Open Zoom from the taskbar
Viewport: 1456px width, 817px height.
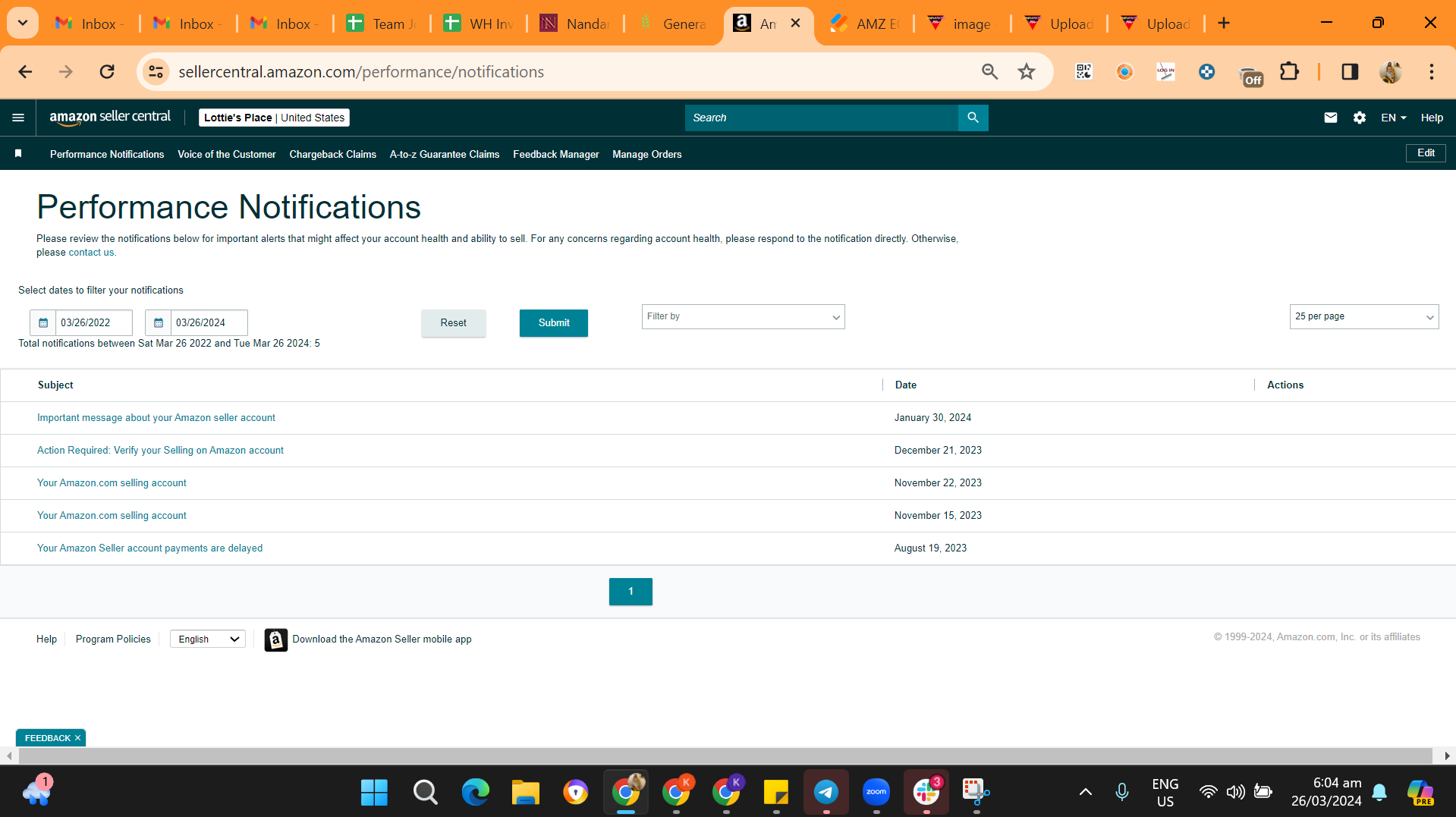pyautogui.click(x=876, y=793)
